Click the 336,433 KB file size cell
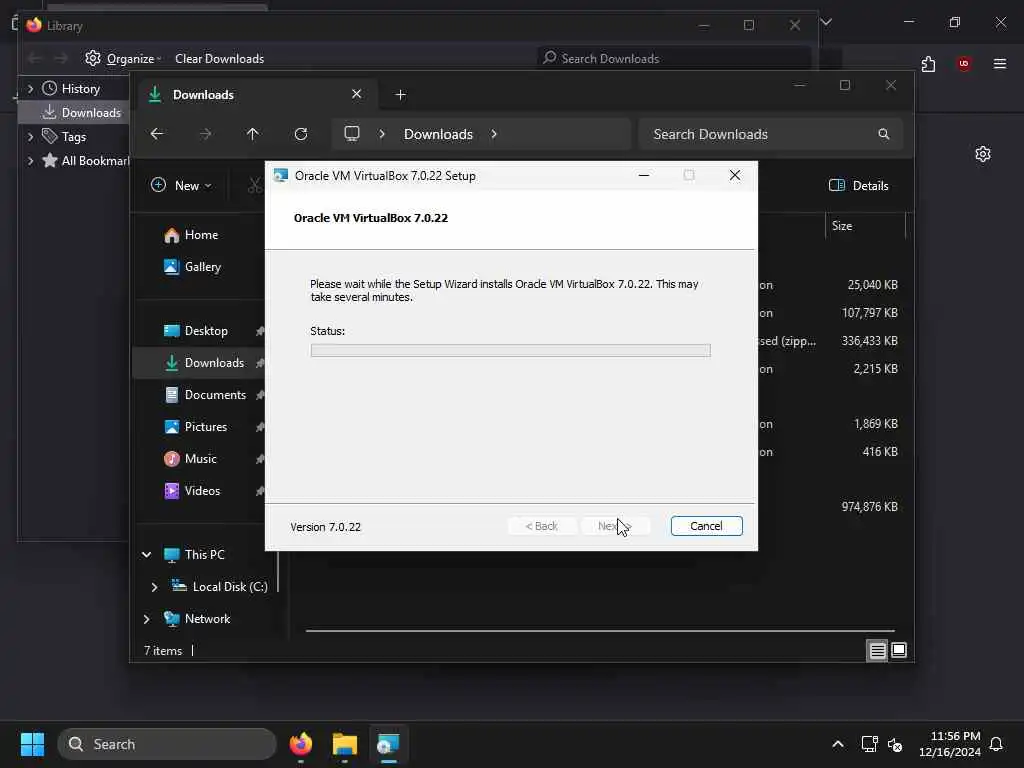This screenshot has height=768, width=1024. (x=869, y=341)
